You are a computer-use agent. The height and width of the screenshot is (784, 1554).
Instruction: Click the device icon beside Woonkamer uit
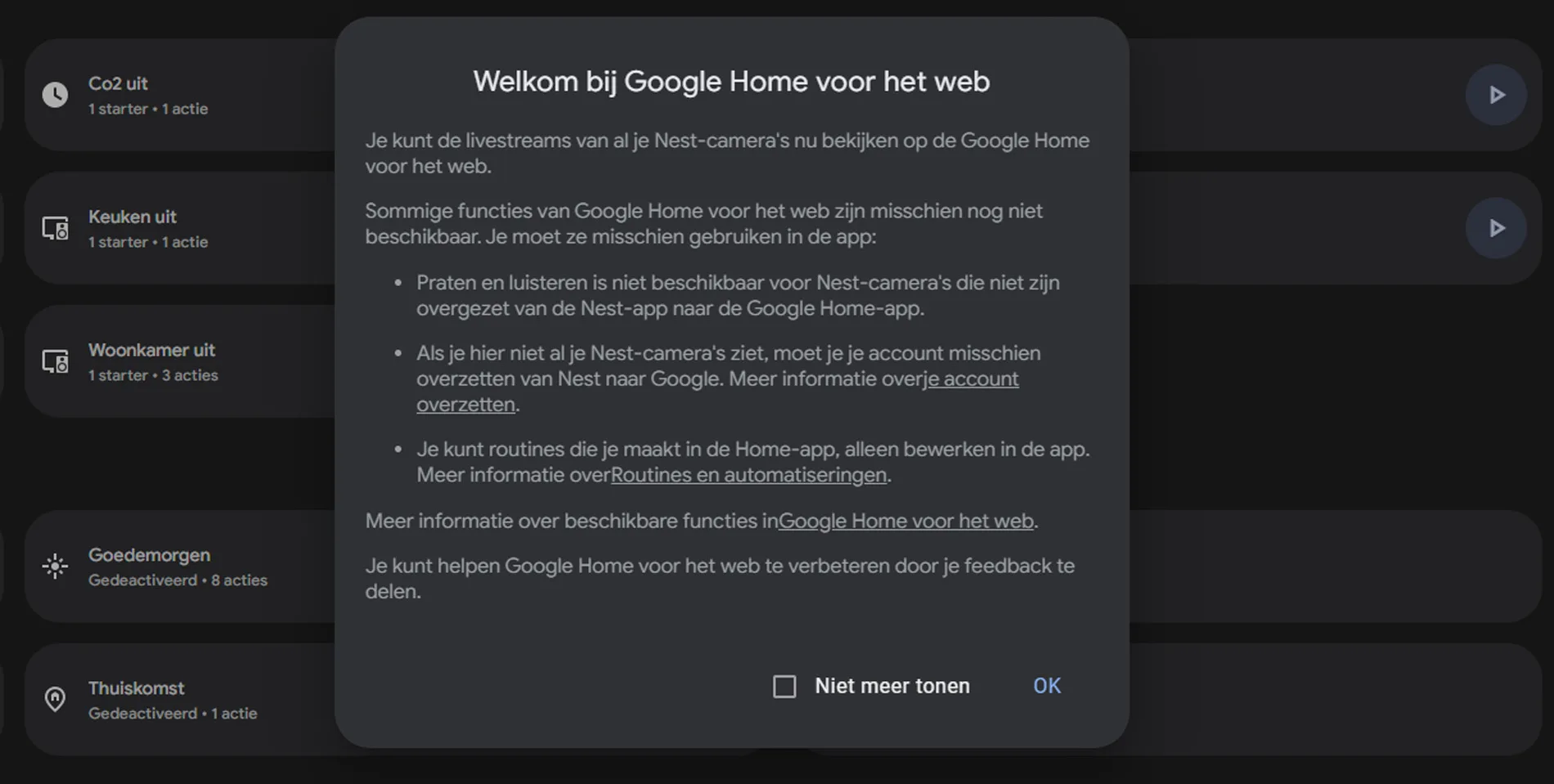pyautogui.click(x=55, y=361)
